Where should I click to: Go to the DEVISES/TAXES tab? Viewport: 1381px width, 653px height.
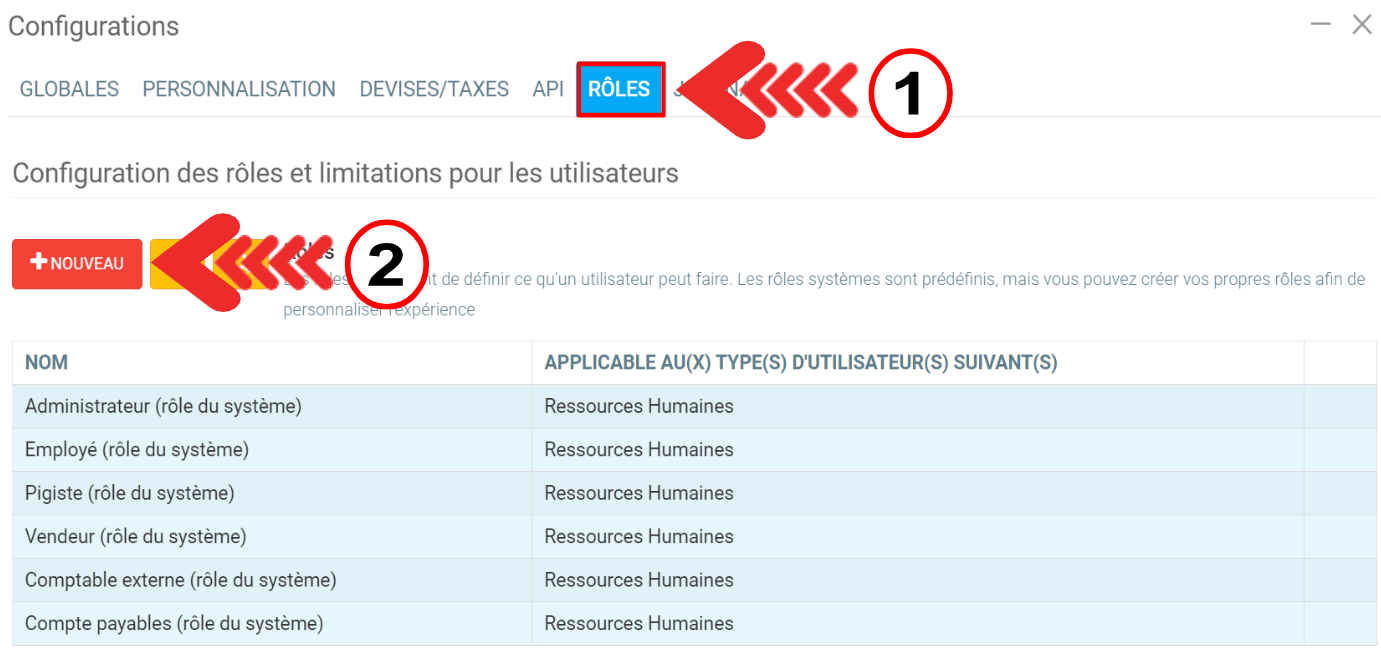coord(434,89)
